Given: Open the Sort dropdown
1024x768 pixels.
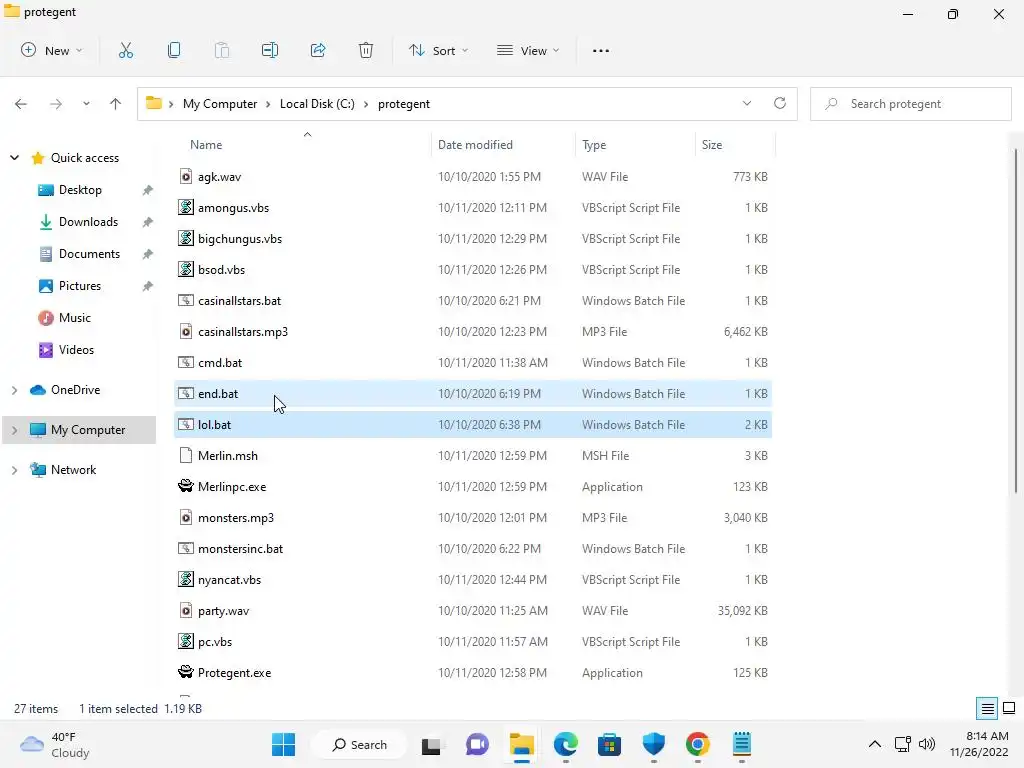Looking at the screenshot, I should [438, 50].
